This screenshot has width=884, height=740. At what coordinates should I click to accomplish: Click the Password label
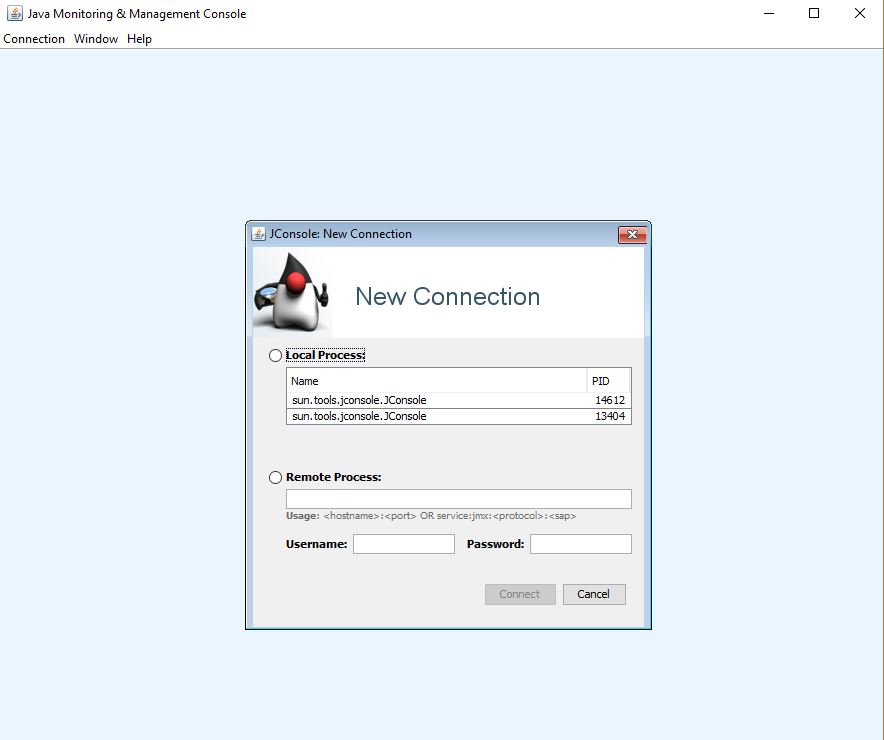coord(495,544)
